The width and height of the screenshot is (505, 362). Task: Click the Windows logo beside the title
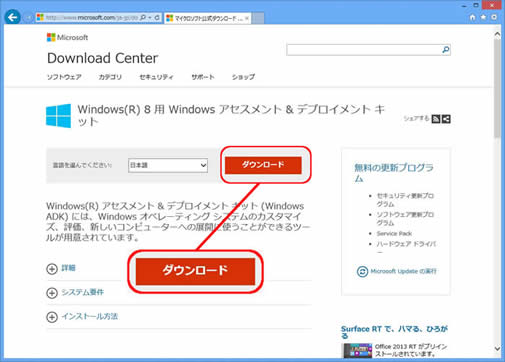[58, 116]
